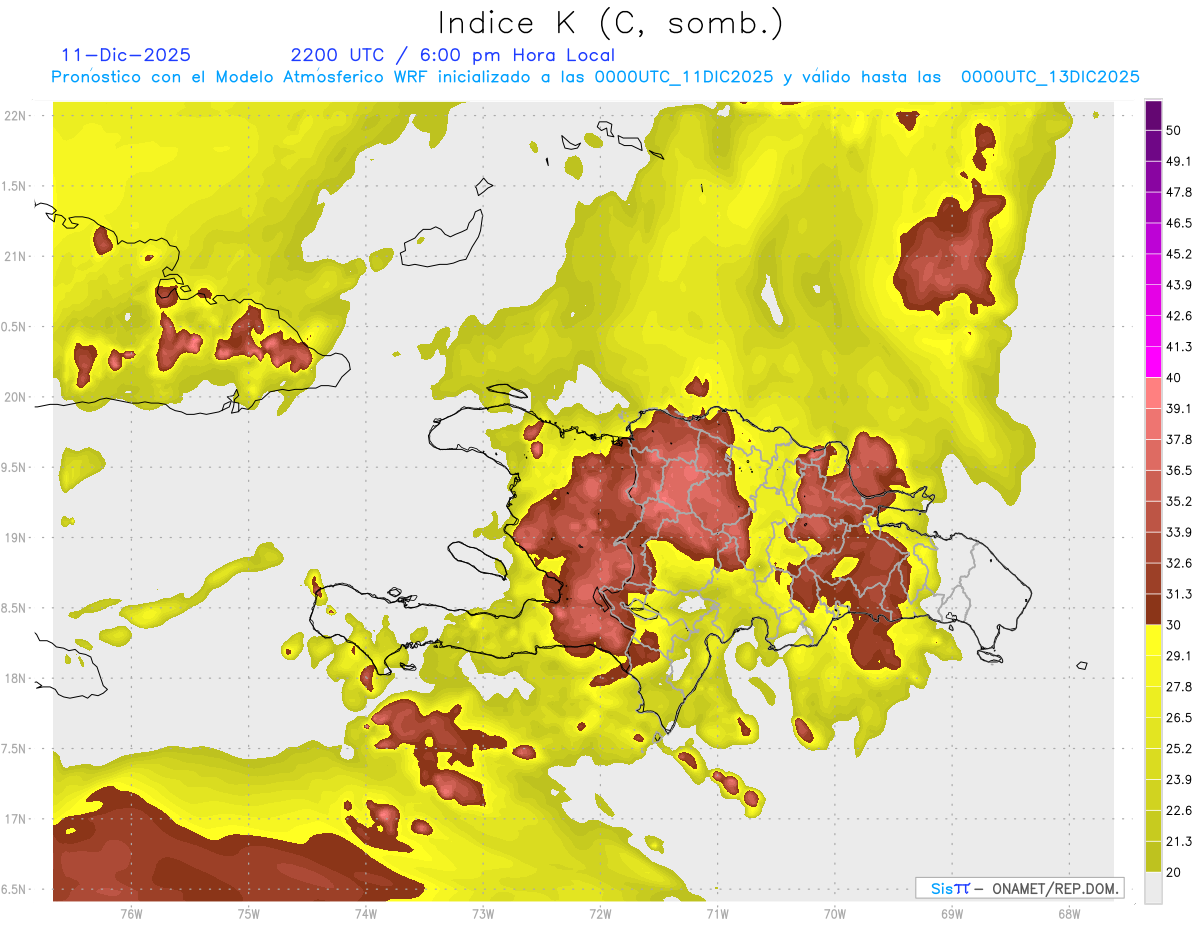1200x927 pixels.
Task: Click the "72W" longitude label
Action: tap(600, 914)
